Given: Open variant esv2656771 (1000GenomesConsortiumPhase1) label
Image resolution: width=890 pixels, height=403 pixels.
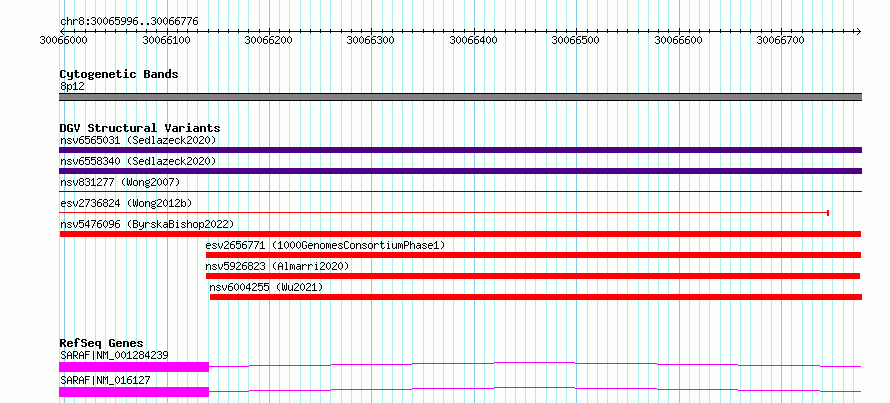Looking at the screenshot, I should [325, 245].
